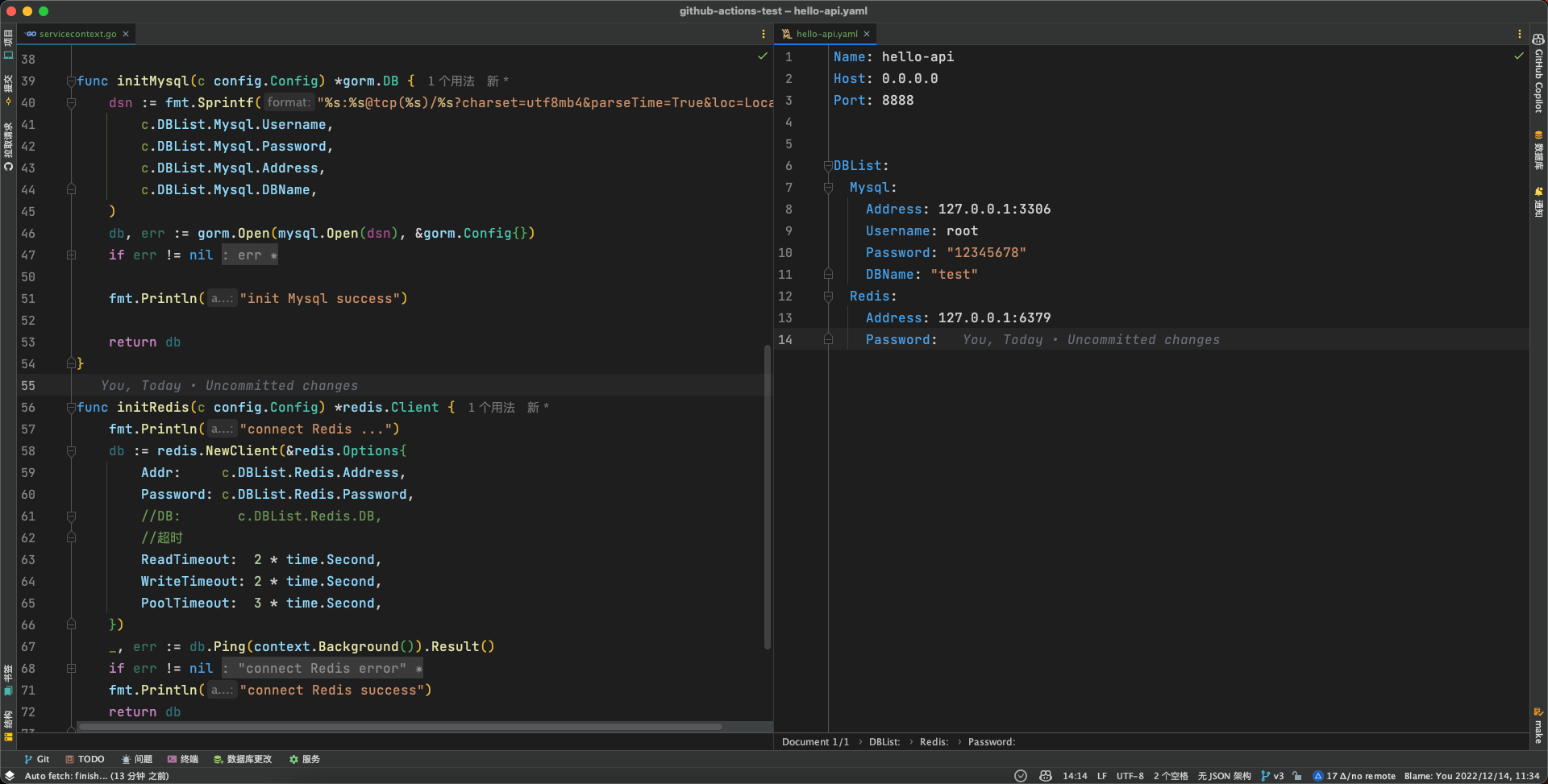This screenshot has width=1548, height=784.
Task: Click the 17 Δ/no remote indicator
Action: [1354, 776]
